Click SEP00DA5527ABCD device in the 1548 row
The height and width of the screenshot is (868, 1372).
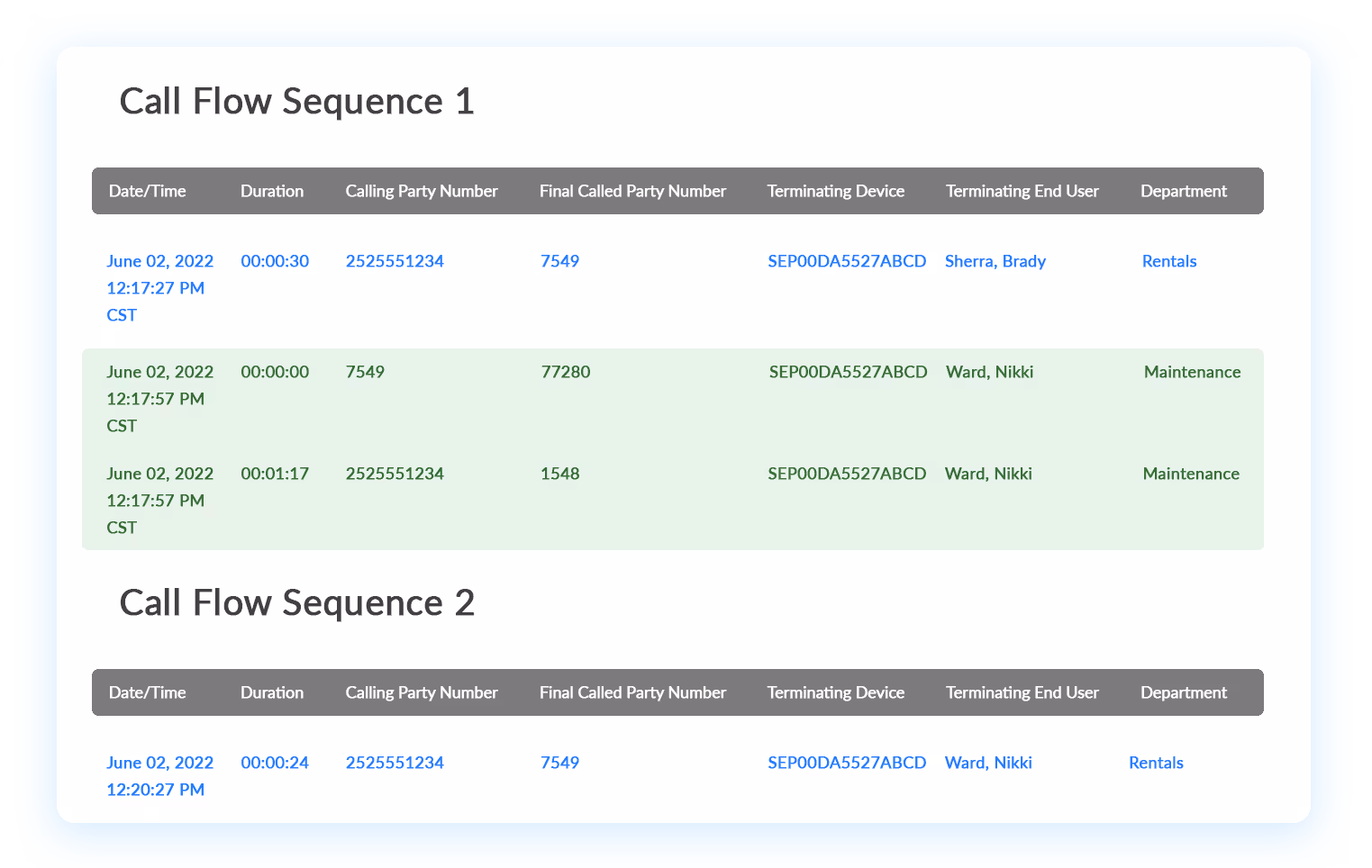(x=847, y=474)
